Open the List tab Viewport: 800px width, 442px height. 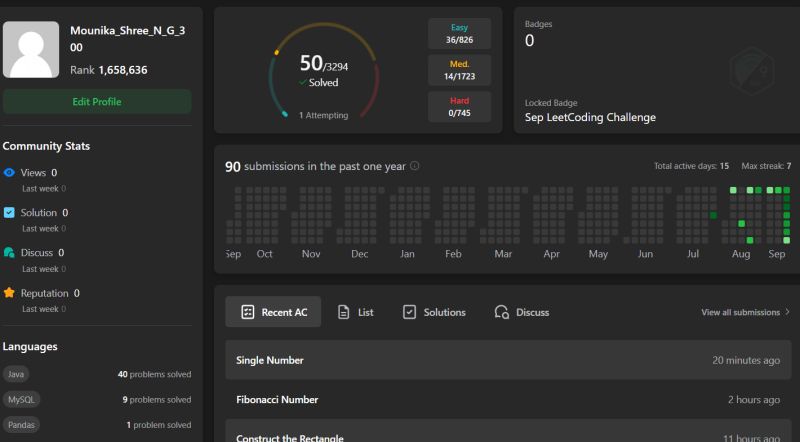click(356, 312)
